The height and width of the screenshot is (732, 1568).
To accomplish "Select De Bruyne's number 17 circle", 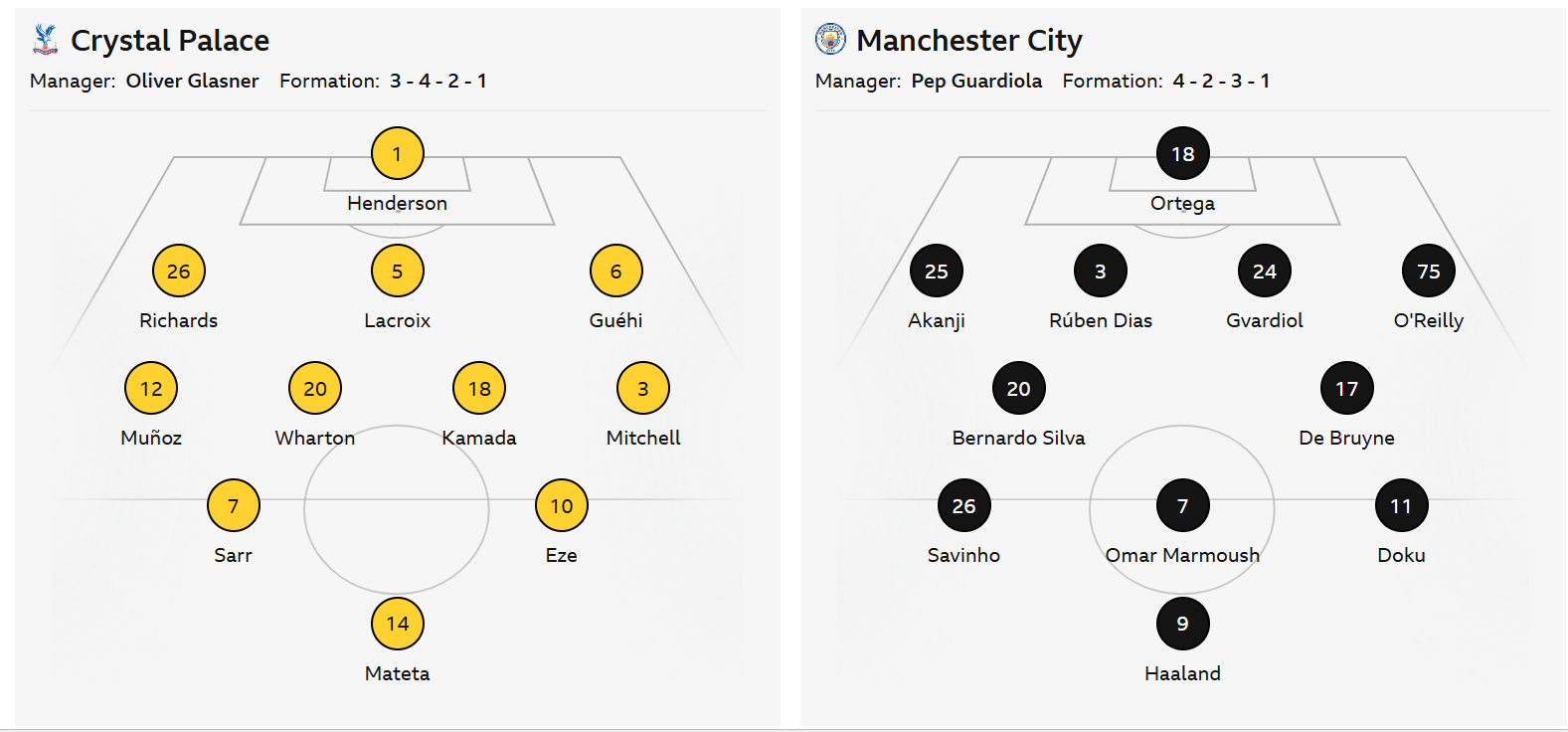I will coord(1347,389).
